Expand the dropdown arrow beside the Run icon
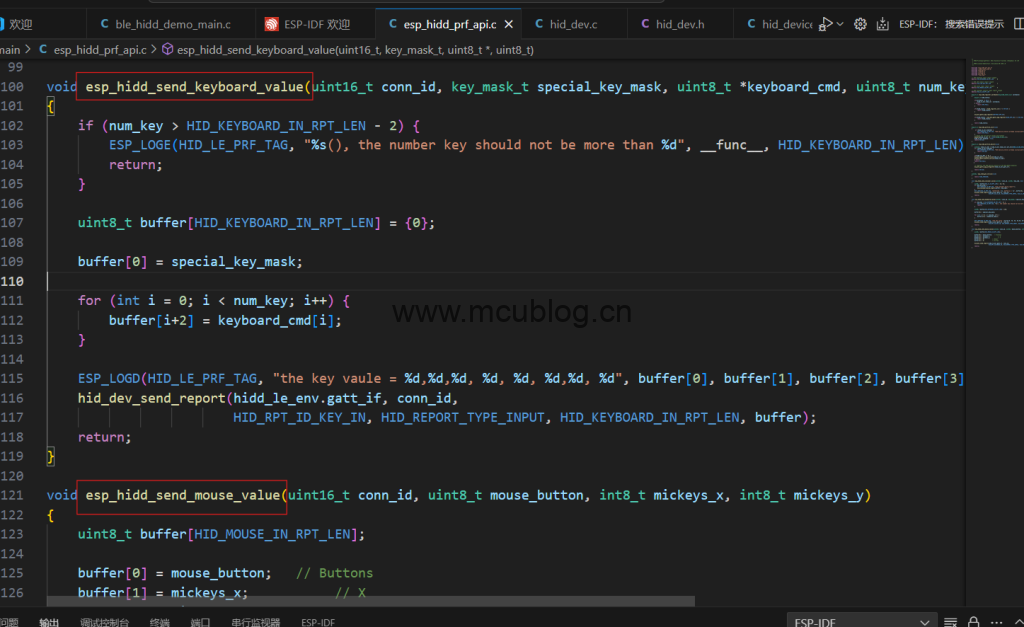 pyautogui.click(x=840, y=24)
